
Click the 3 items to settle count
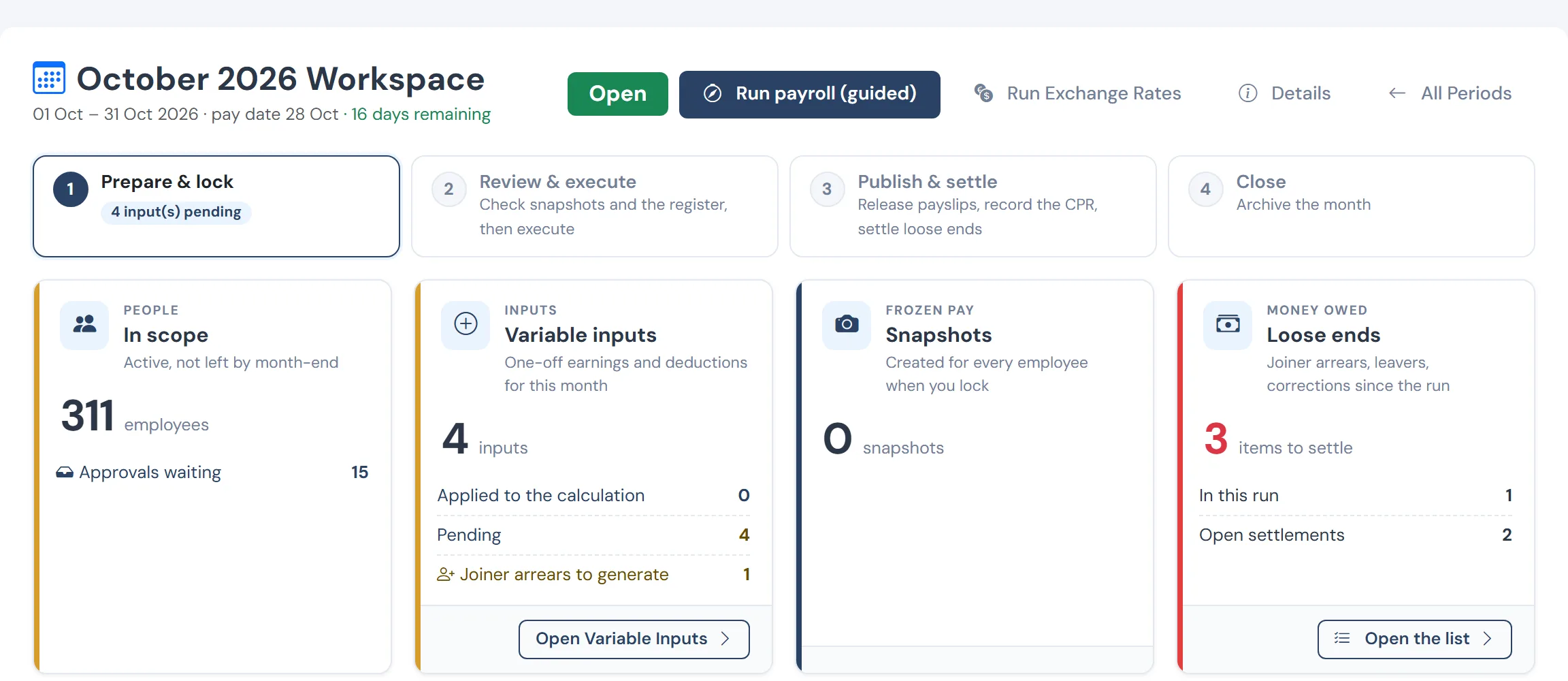click(x=1279, y=439)
